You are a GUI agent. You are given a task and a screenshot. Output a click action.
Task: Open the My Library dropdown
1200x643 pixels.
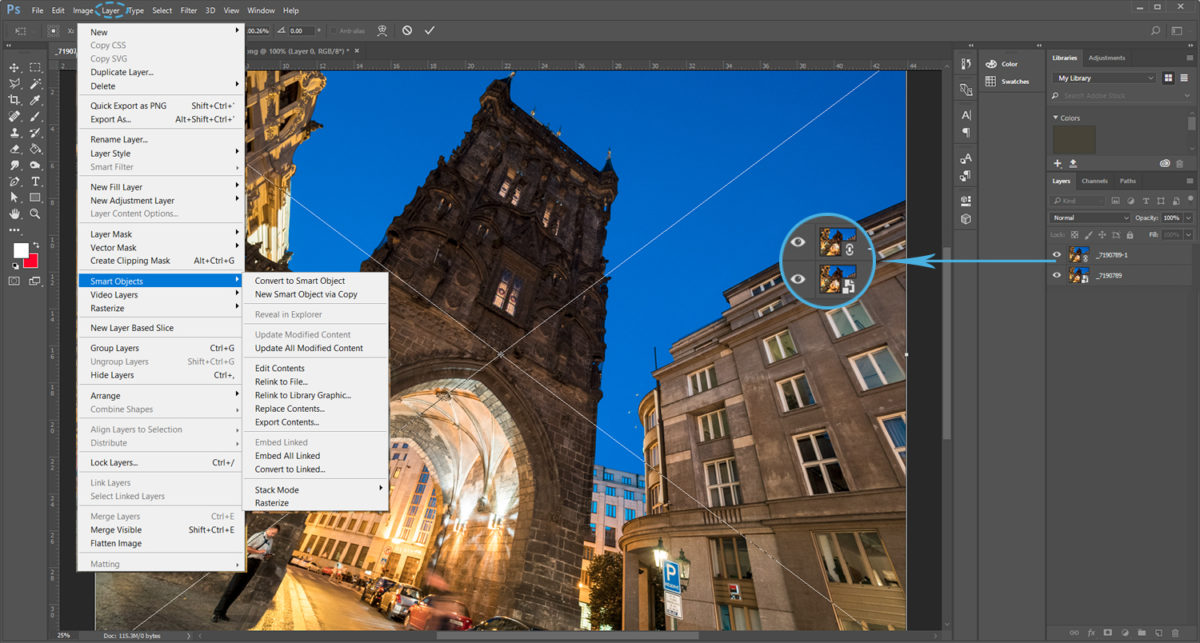coord(1105,78)
